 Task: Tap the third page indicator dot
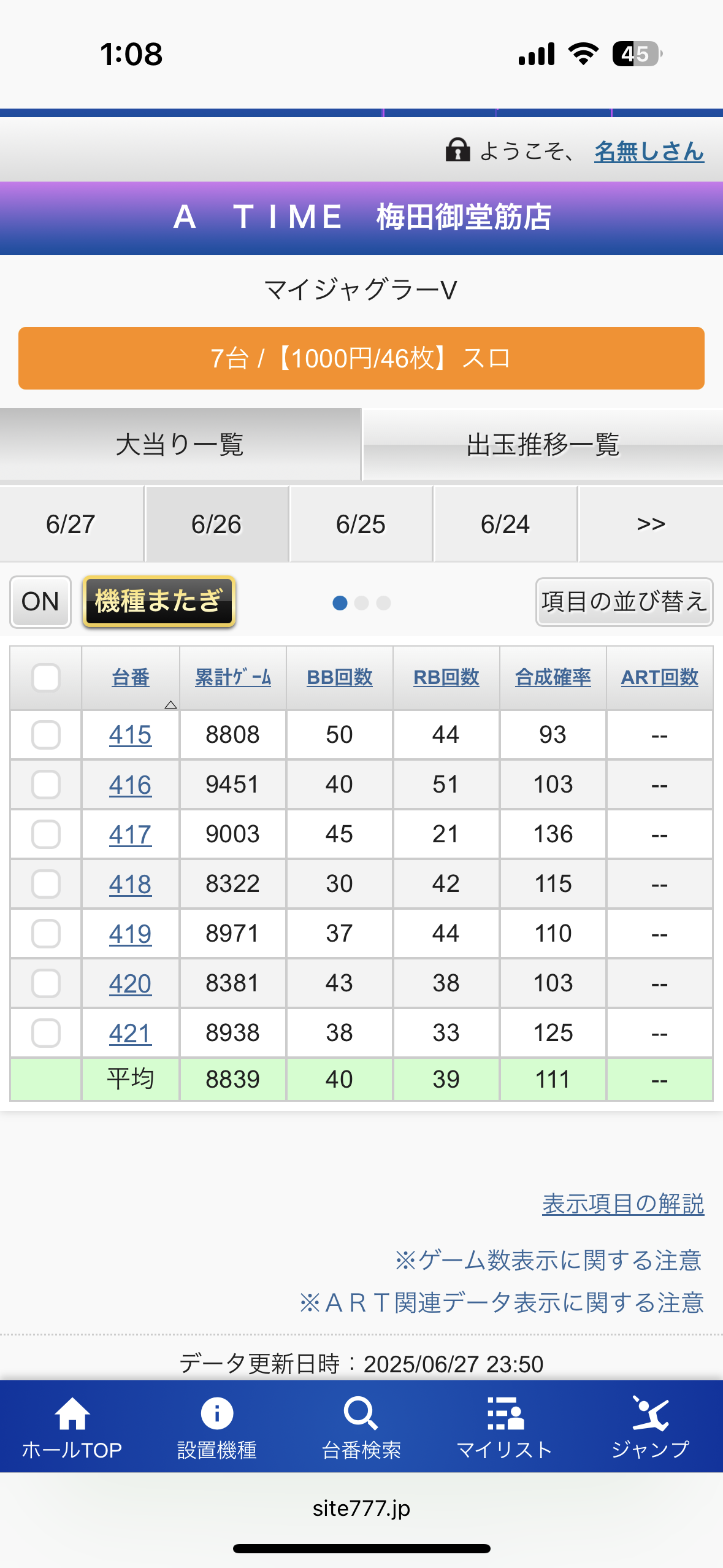tap(384, 603)
